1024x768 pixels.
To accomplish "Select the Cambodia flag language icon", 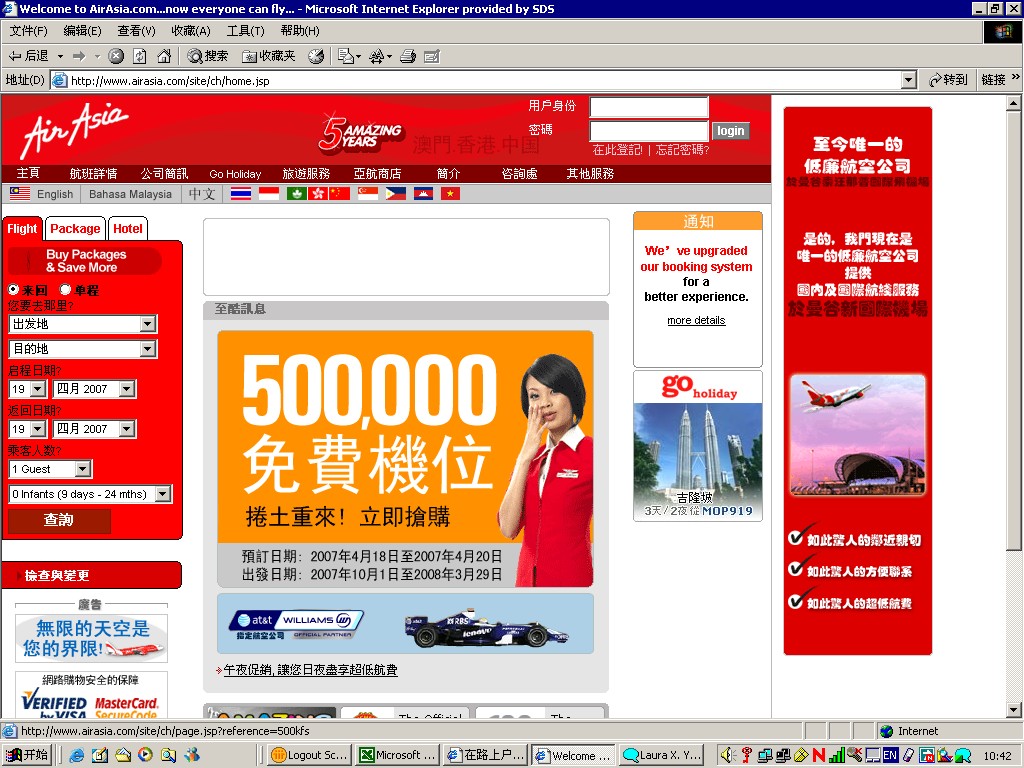I will click(x=423, y=193).
